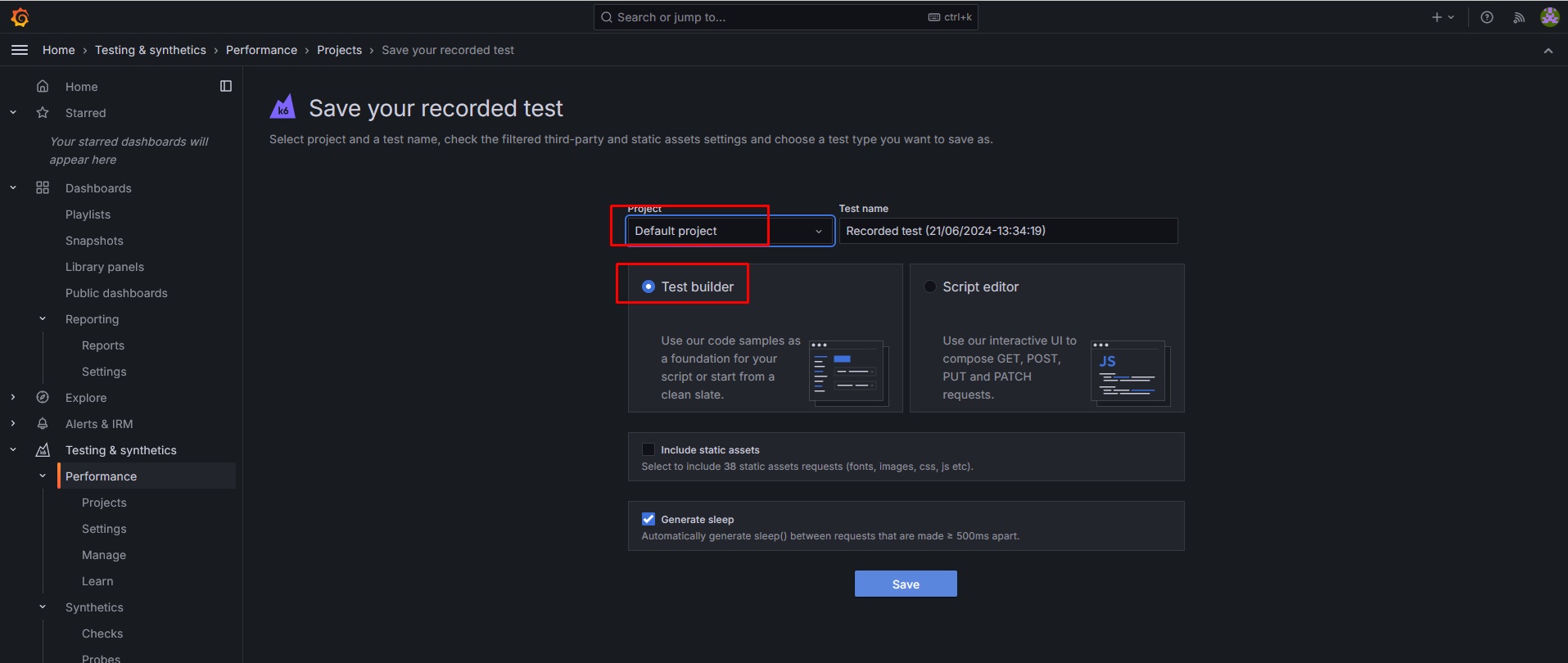Open the Default project dropdown
Image resolution: width=1568 pixels, height=663 pixels.
pos(729,231)
